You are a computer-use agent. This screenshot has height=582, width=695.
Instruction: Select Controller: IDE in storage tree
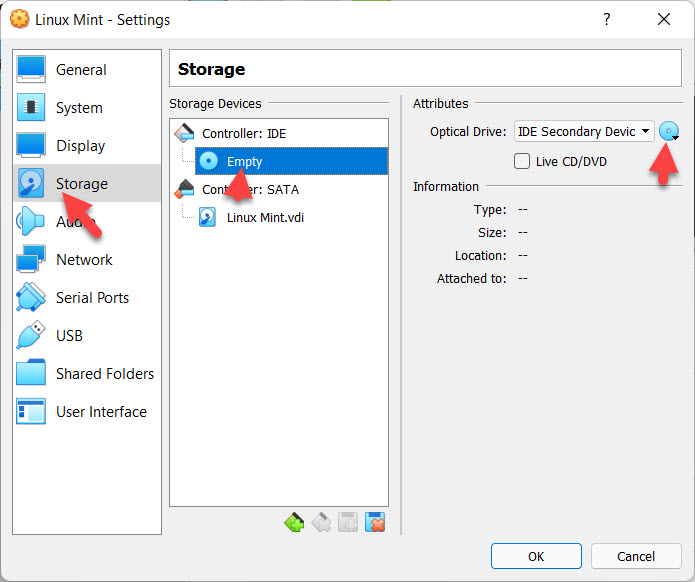click(243, 133)
